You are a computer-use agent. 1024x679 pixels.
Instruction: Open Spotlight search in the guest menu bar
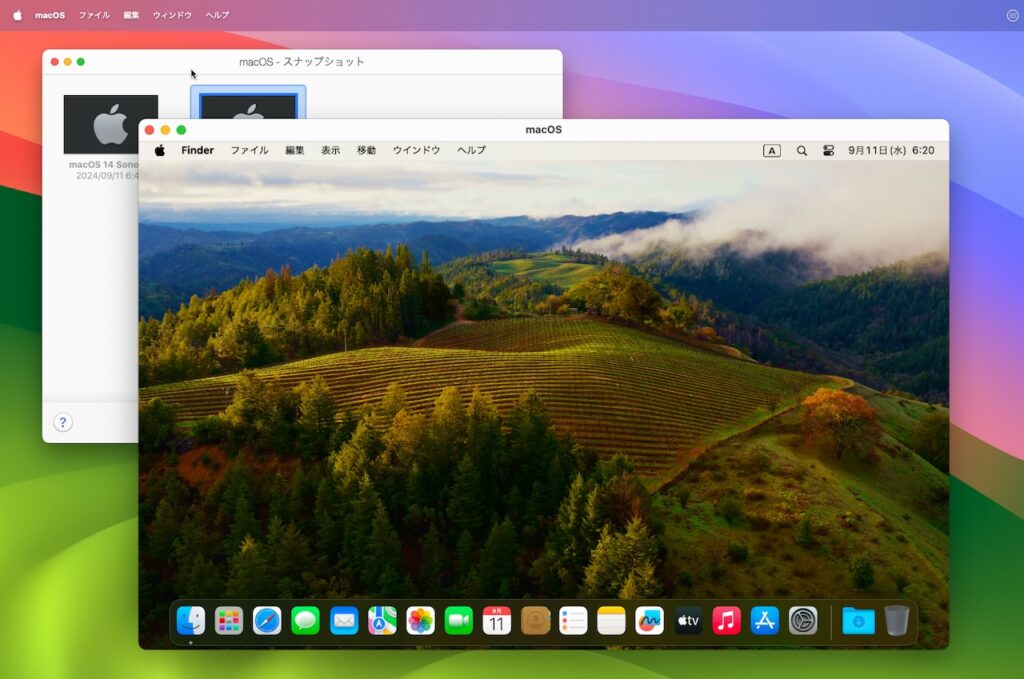coord(801,150)
